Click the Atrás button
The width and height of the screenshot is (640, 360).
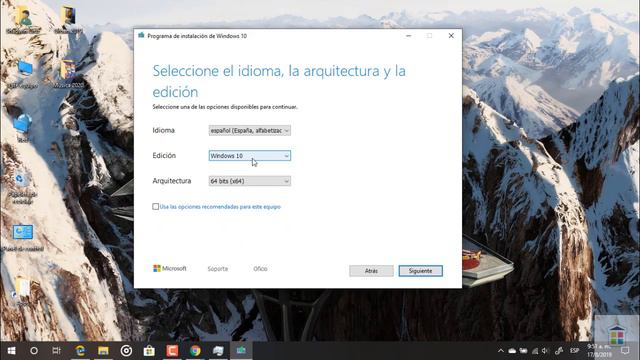pos(371,271)
